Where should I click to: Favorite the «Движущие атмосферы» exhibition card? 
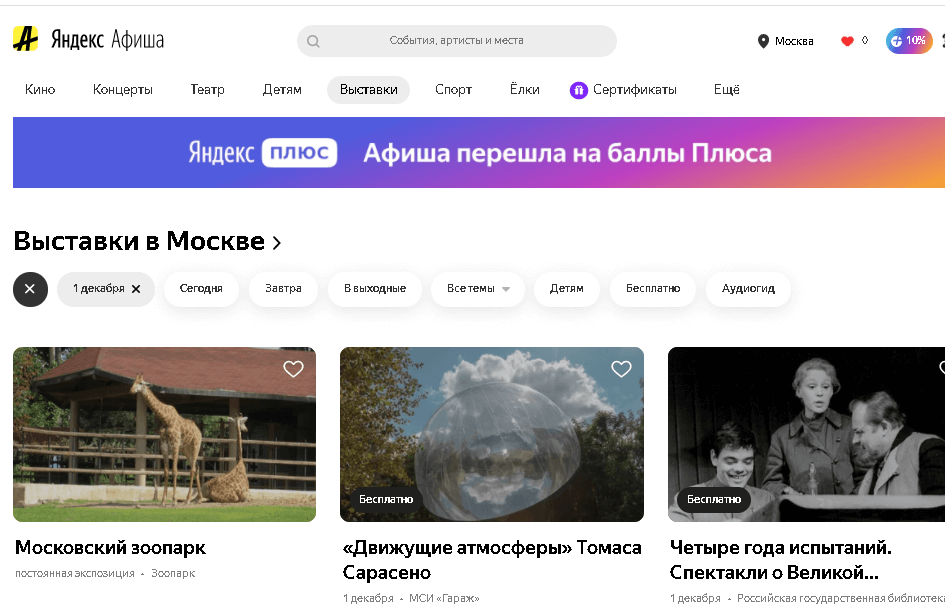(621, 369)
